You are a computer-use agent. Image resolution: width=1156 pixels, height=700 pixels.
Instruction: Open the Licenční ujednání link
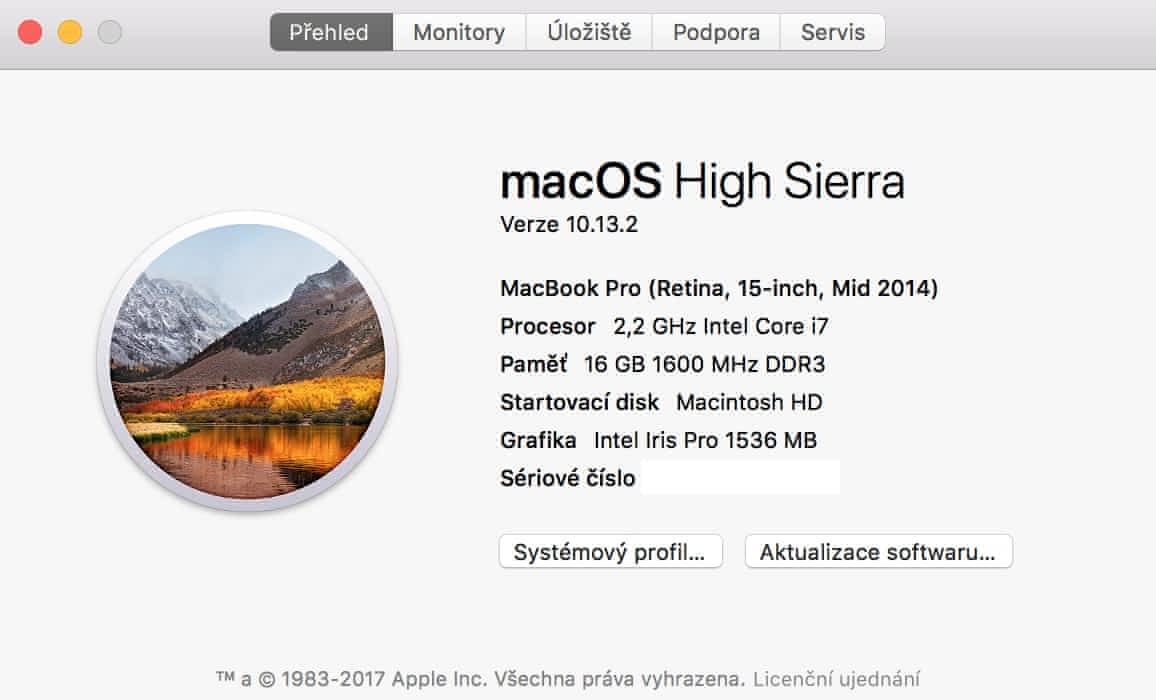click(836, 678)
